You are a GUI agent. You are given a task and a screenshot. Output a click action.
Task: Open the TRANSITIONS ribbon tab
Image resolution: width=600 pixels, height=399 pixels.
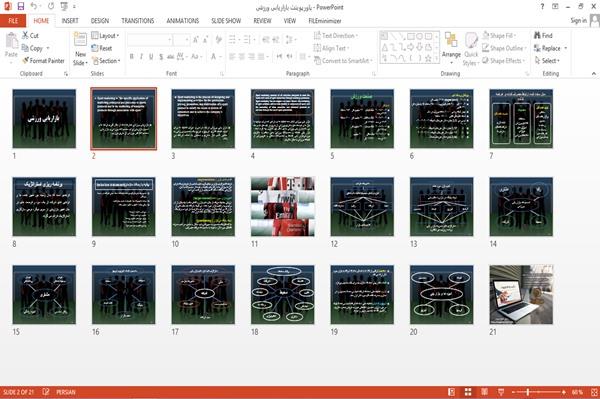(x=138, y=21)
